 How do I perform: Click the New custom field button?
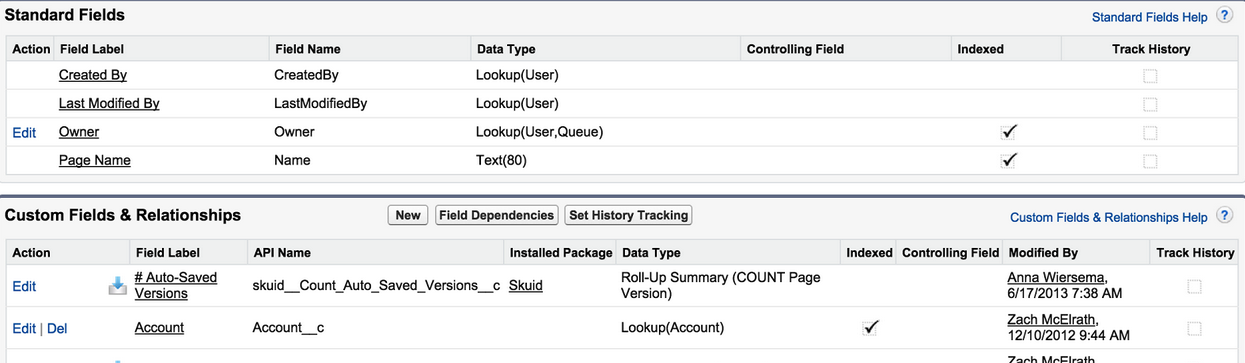[x=408, y=215]
